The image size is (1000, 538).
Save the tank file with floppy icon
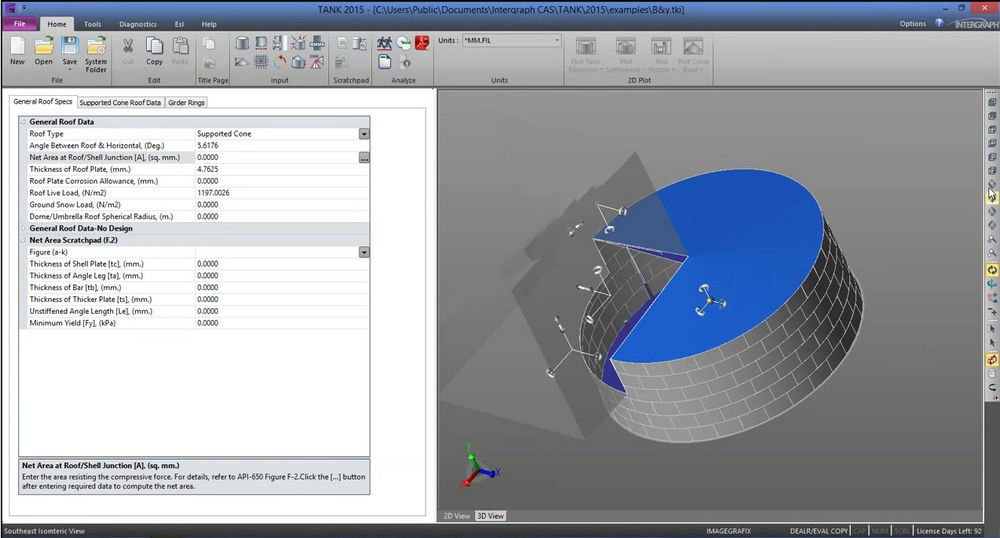click(x=70, y=47)
